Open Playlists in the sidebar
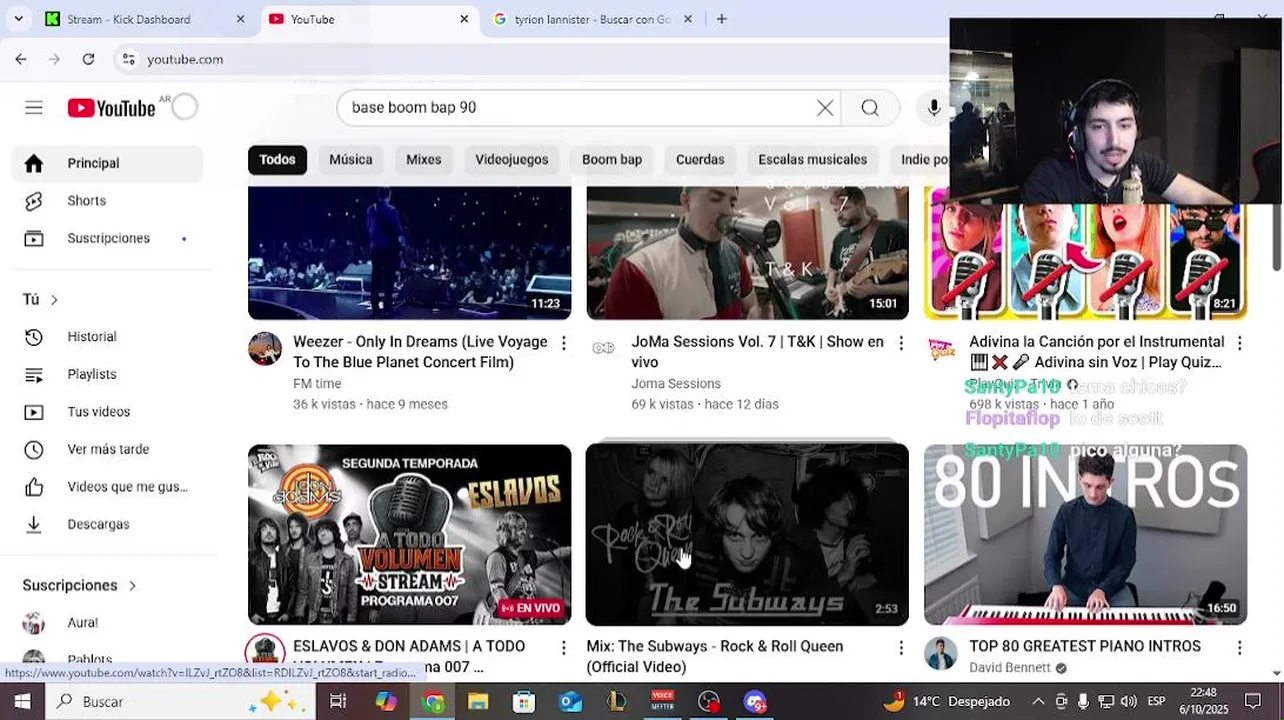 coord(107,374)
